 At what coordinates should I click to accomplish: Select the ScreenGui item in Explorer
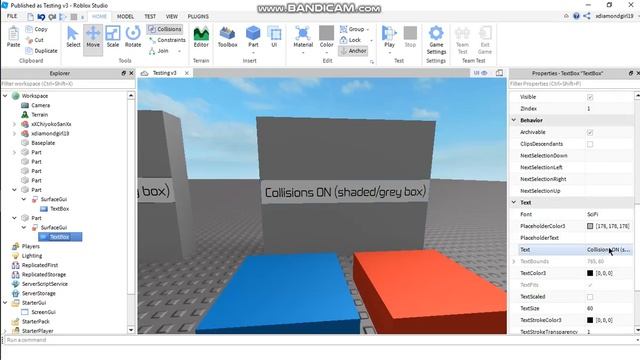(43, 312)
